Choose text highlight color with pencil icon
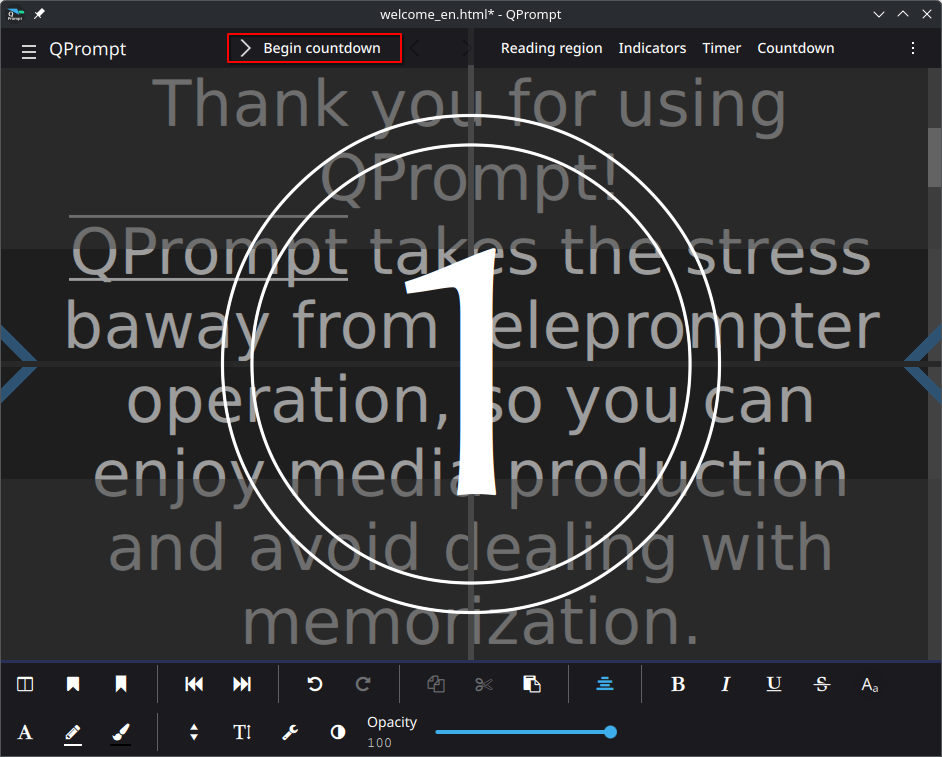The width and height of the screenshot is (942, 757). point(73,733)
